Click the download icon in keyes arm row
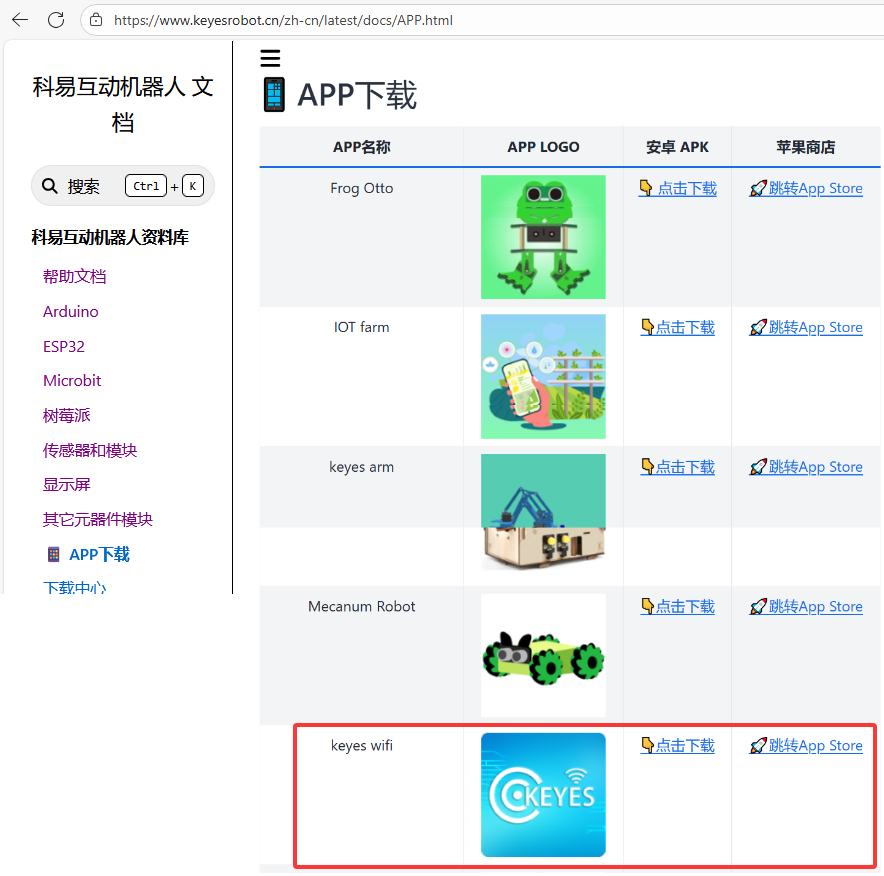This screenshot has height=876, width=884. click(x=648, y=466)
